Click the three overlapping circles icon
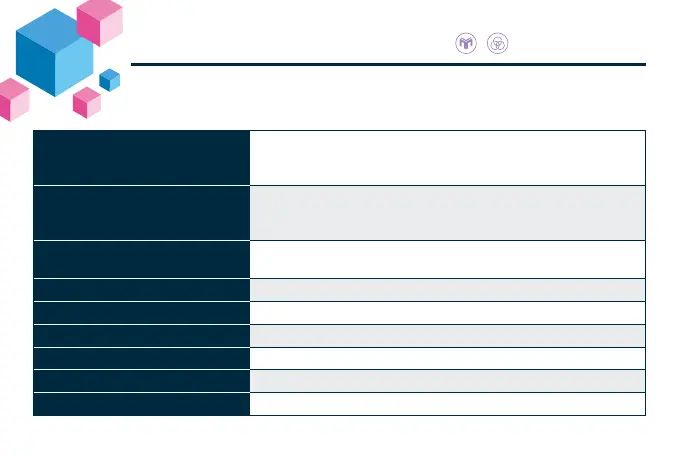680x454 pixels. click(495, 44)
